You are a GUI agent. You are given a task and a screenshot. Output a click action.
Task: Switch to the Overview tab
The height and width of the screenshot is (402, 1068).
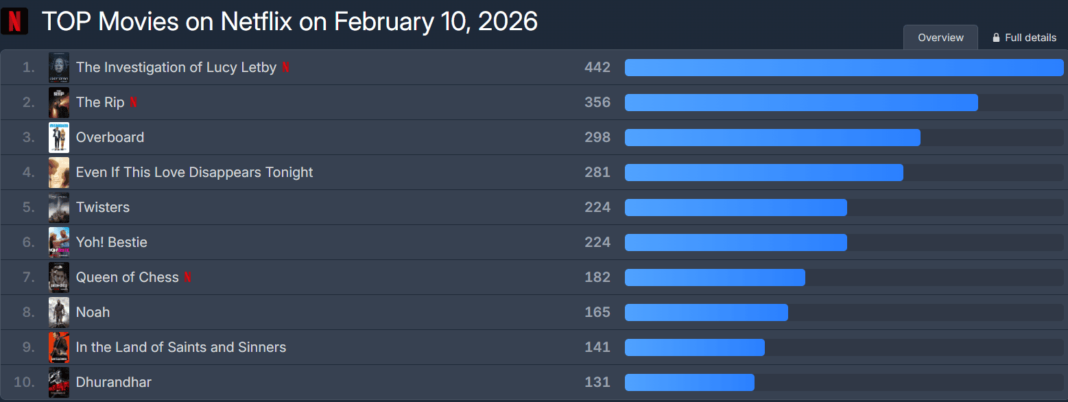coord(940,38)
